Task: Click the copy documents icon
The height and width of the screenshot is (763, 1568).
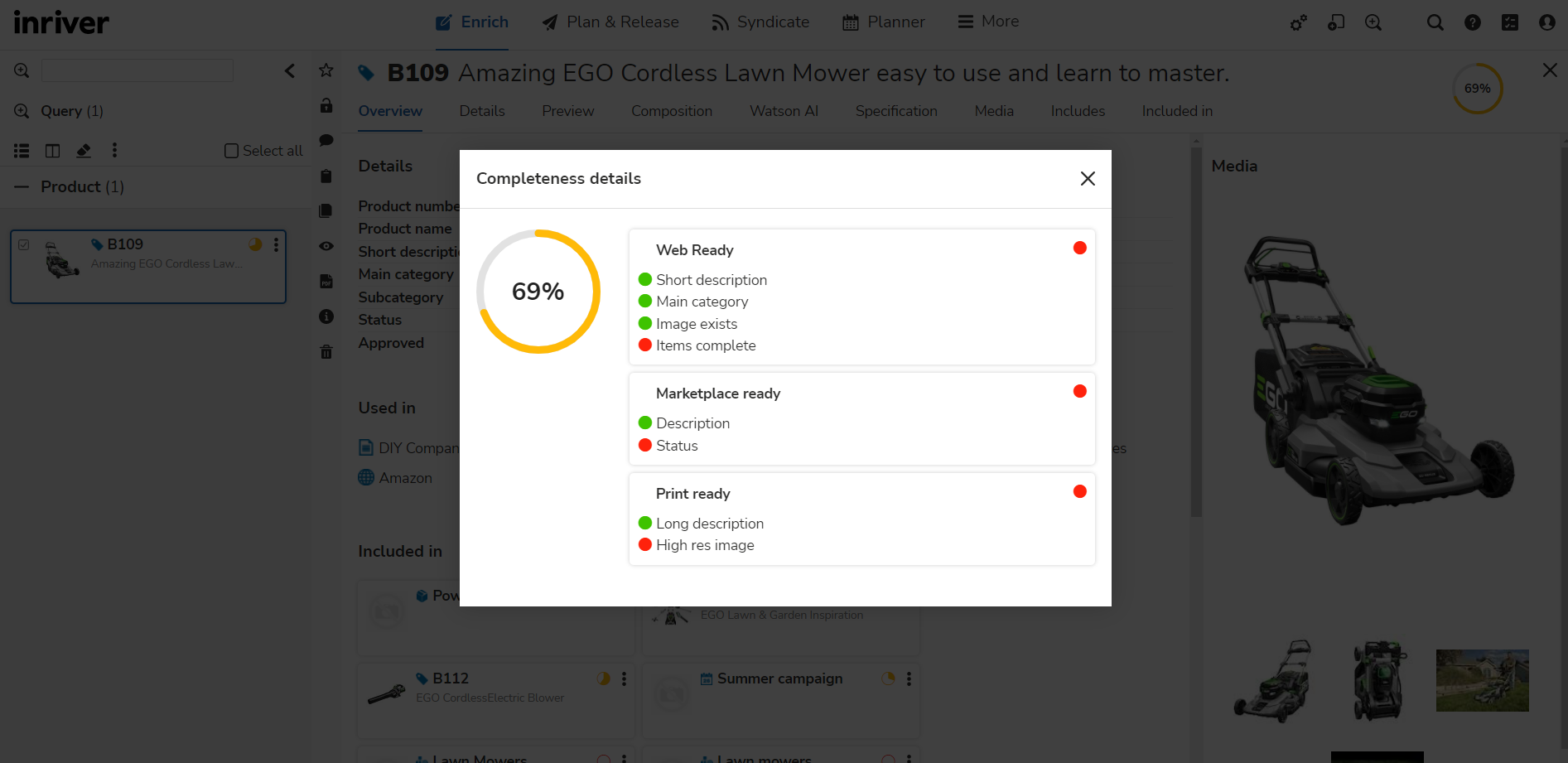Action: [326, 210]
